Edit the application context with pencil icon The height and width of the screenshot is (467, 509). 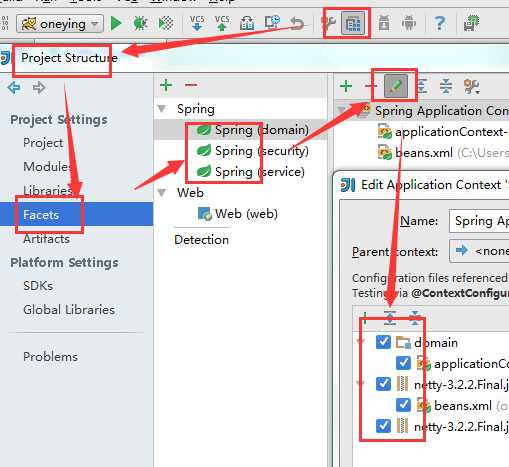(x=396, y=86)
